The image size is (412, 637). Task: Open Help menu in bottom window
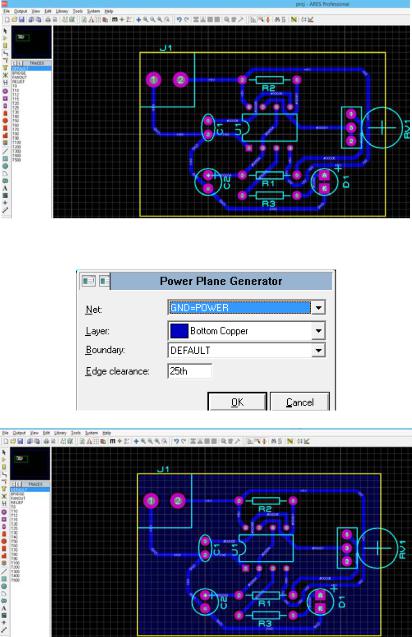coord(107,433)
